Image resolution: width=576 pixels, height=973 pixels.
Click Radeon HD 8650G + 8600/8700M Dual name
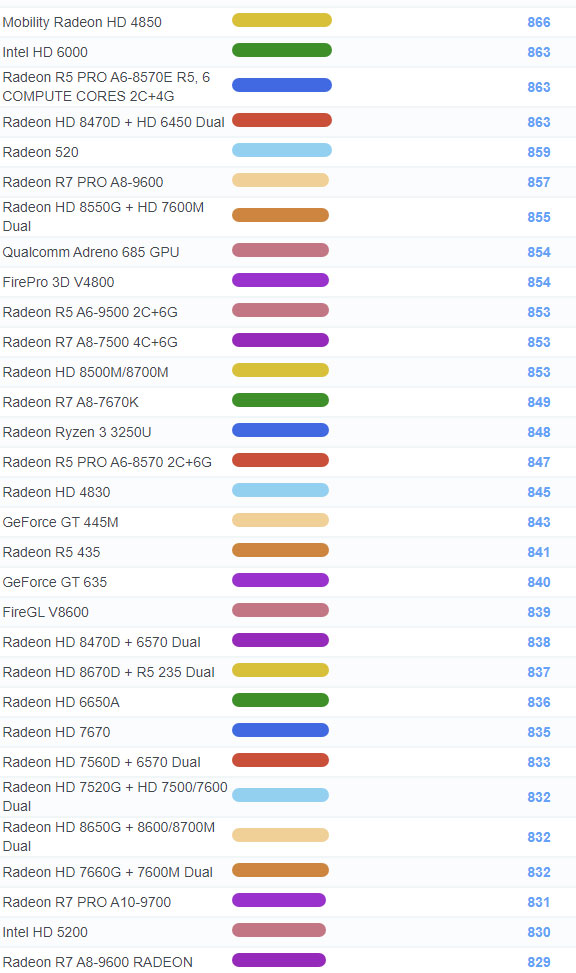click(x=109, y=836)
